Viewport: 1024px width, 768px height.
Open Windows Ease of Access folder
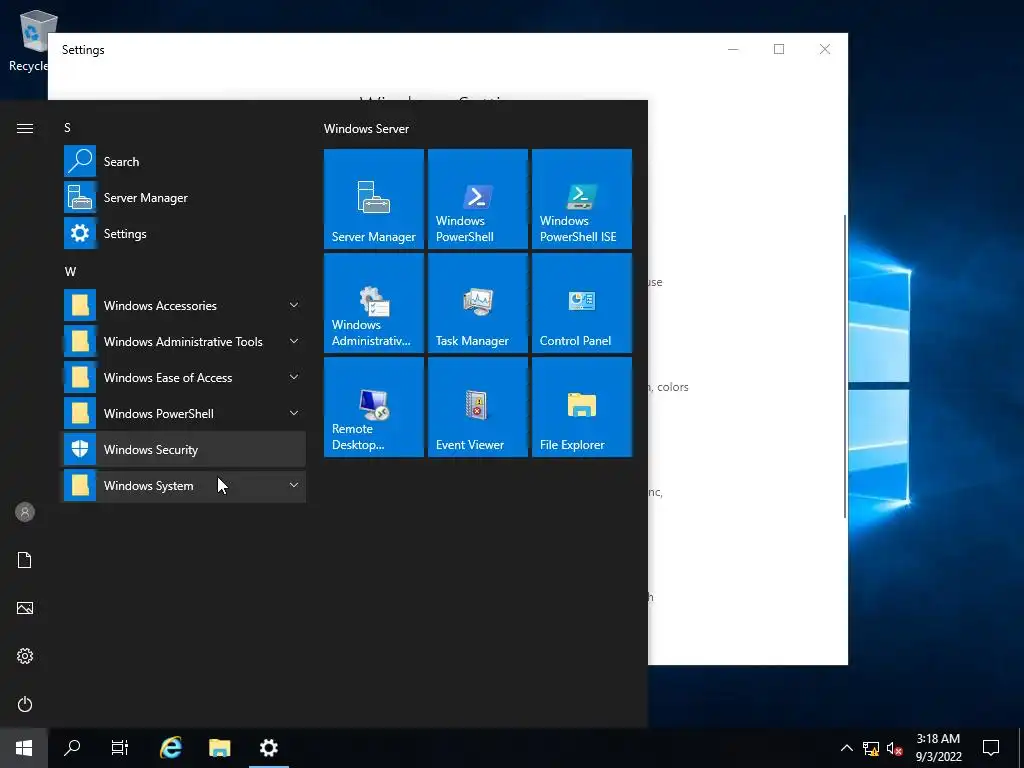[184, 377]
